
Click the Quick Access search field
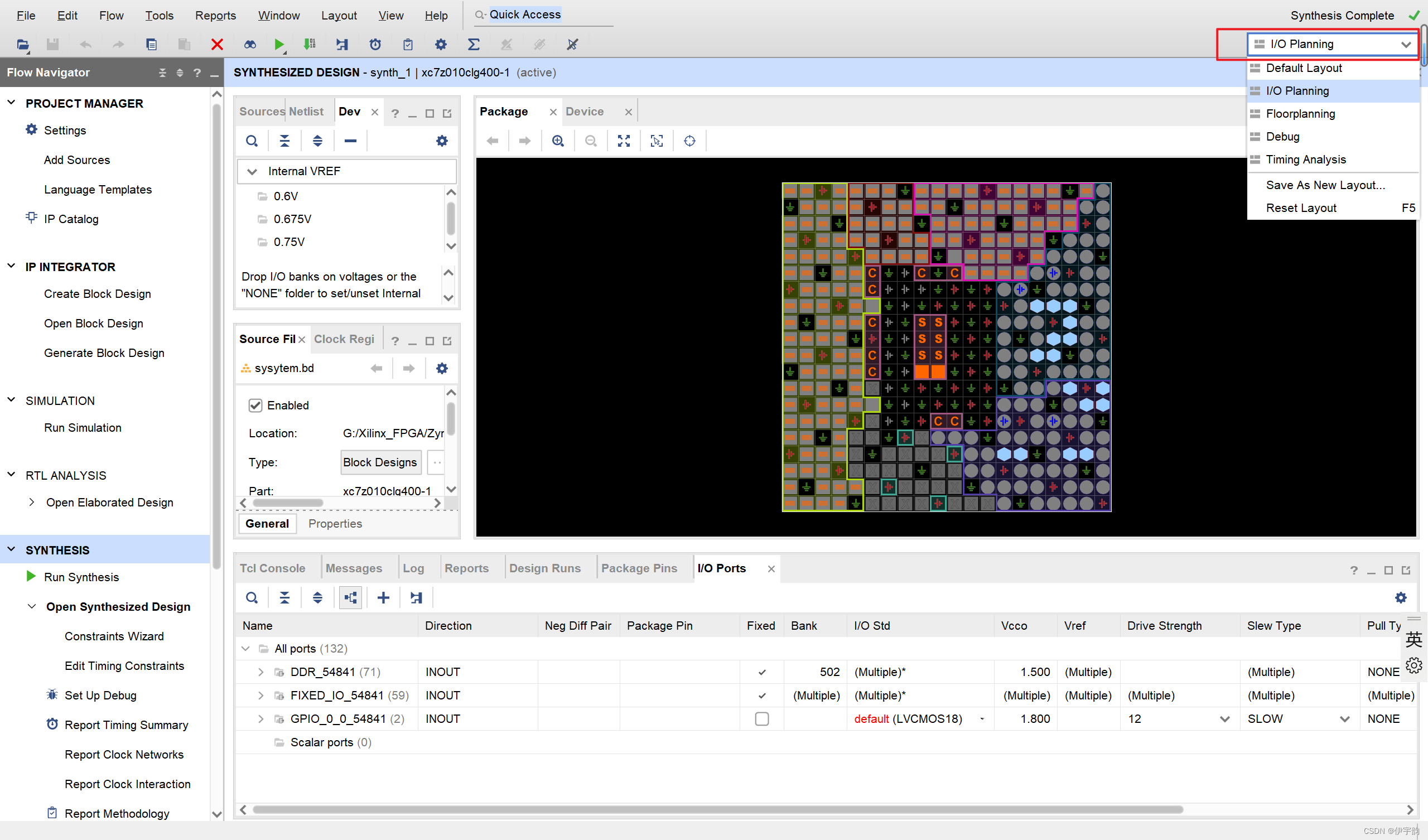544,15
